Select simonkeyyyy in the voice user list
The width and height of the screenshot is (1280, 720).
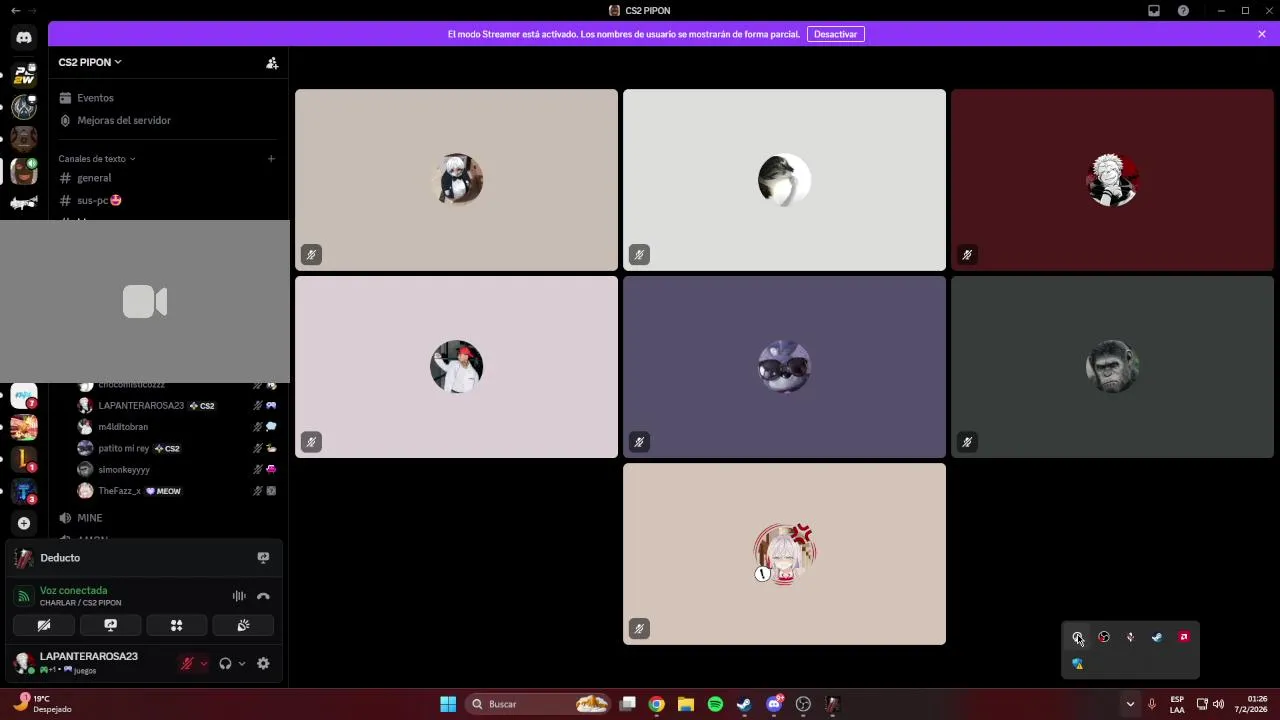[x=177, y=469]
